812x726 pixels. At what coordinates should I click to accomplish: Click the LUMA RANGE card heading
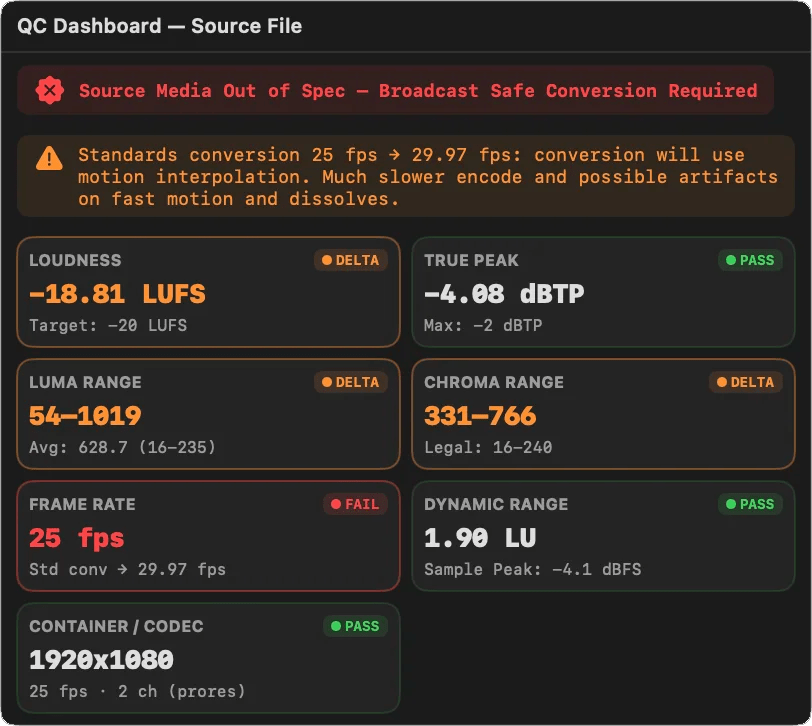click(x=85, y=382)
